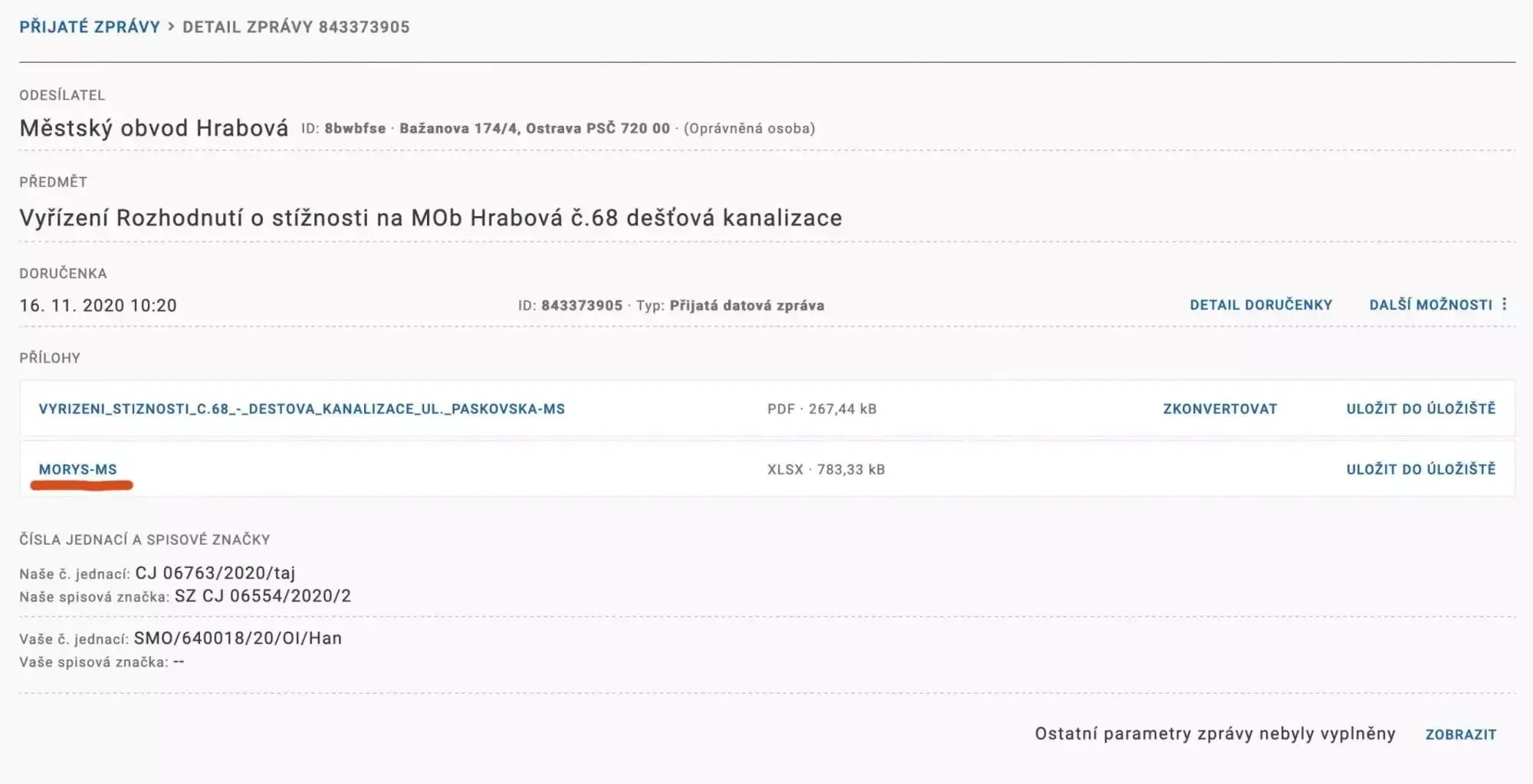The height and width of the screenshot is (784, 1533).
Task: Click the Detail zprávy 843373905 breadcrumb
Action: (x=296, y=27)
